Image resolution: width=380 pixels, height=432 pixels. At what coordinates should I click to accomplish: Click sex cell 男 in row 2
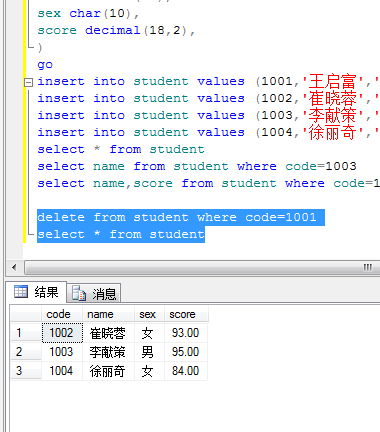(149, 352)
